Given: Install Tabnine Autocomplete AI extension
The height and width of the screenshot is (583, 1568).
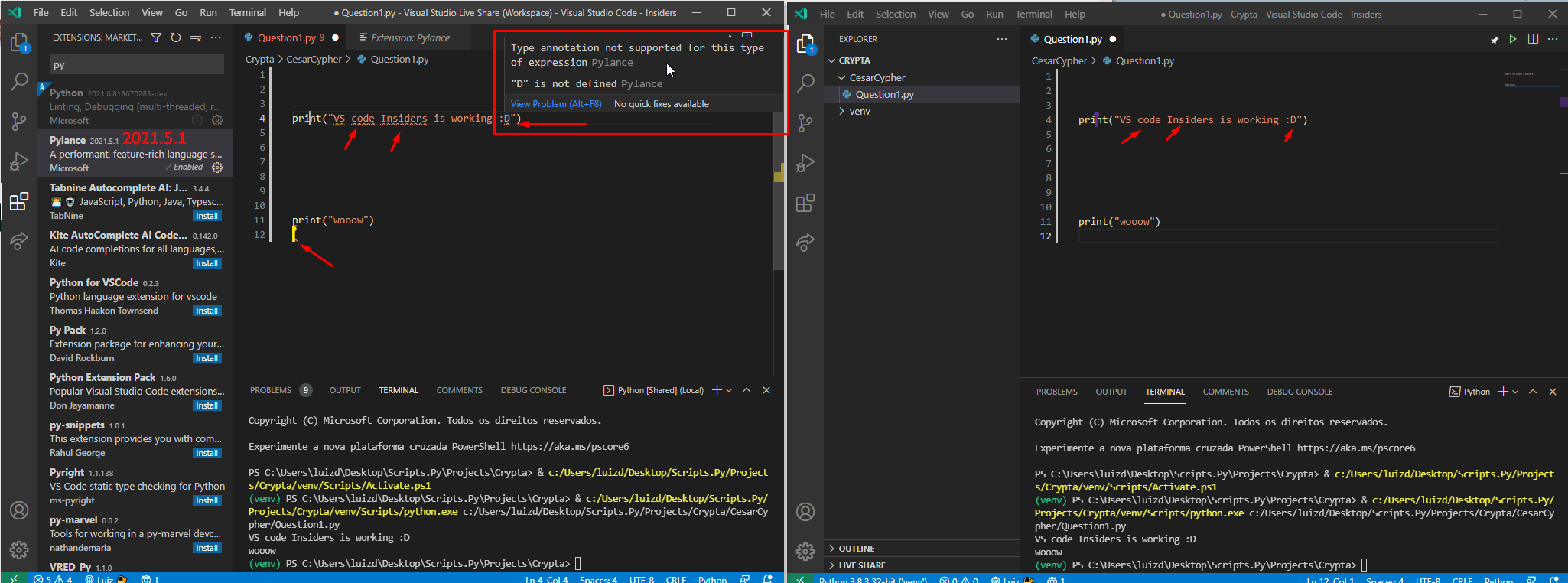Looking at the screenshot, I should [207, 216].
